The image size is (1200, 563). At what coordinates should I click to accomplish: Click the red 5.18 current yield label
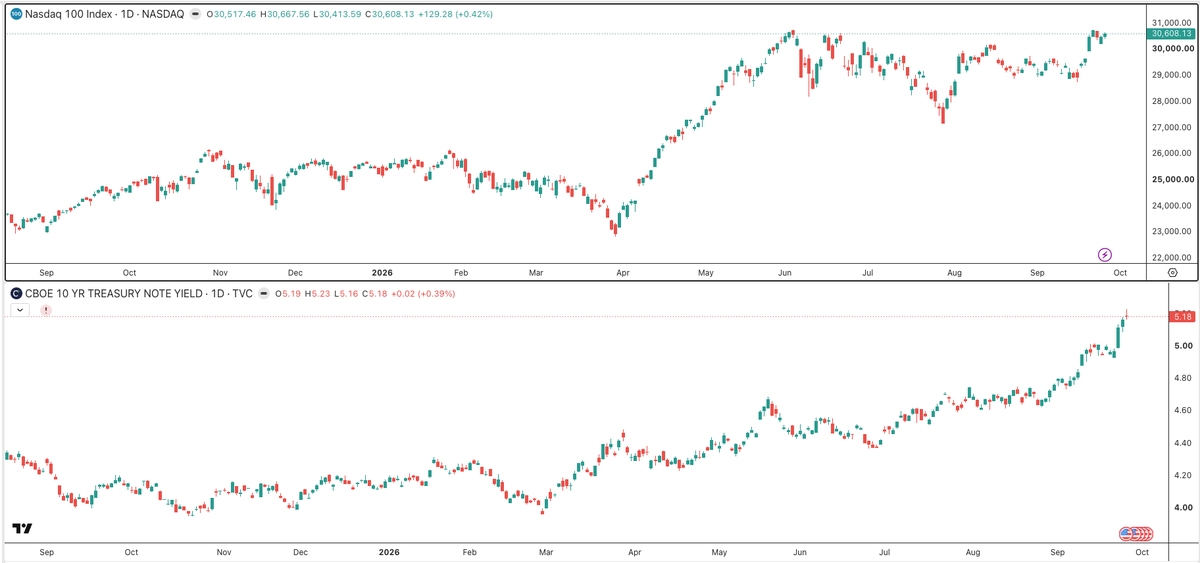coord(1182,317)
